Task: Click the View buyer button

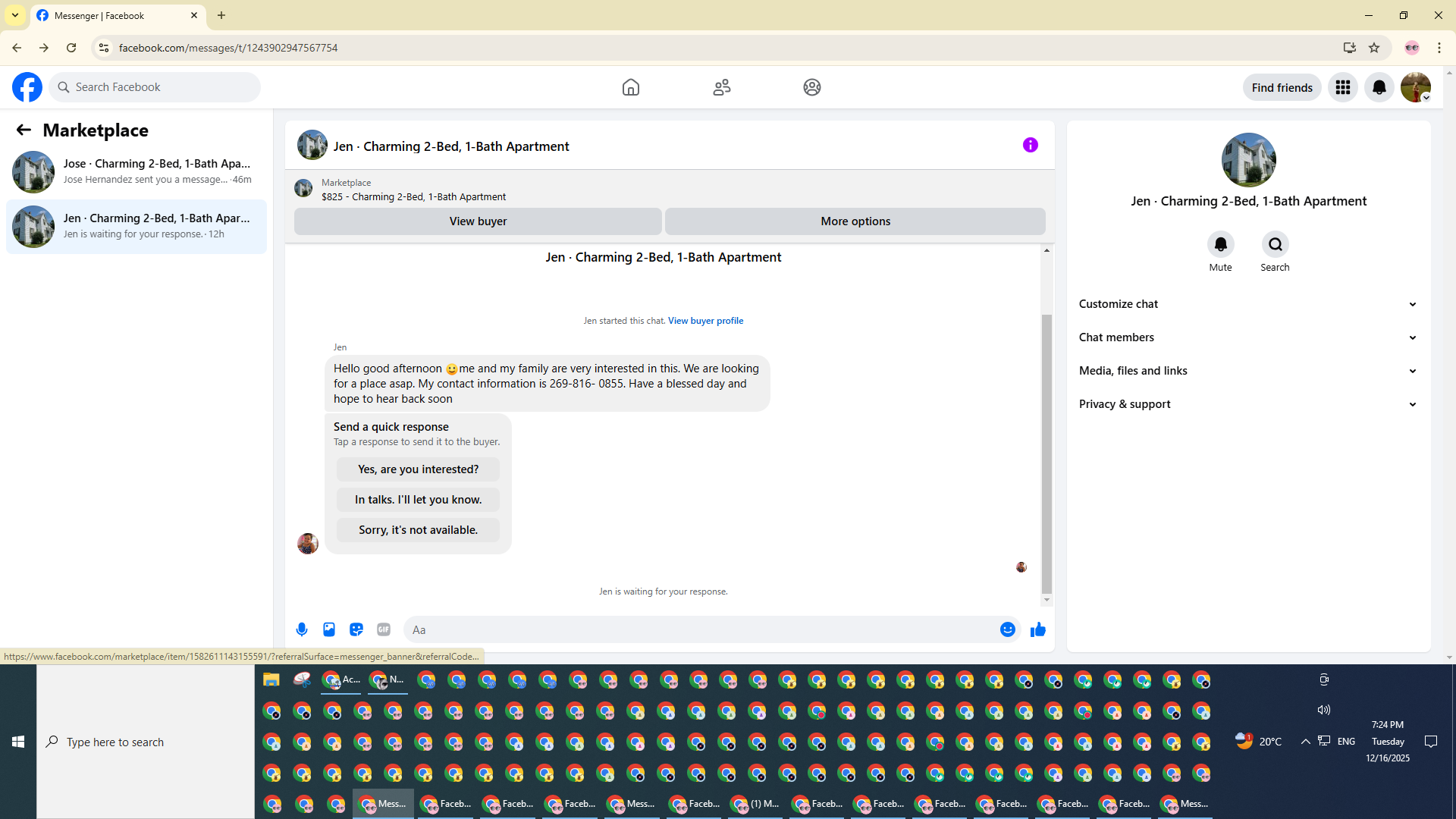Action: click(478, 221)
